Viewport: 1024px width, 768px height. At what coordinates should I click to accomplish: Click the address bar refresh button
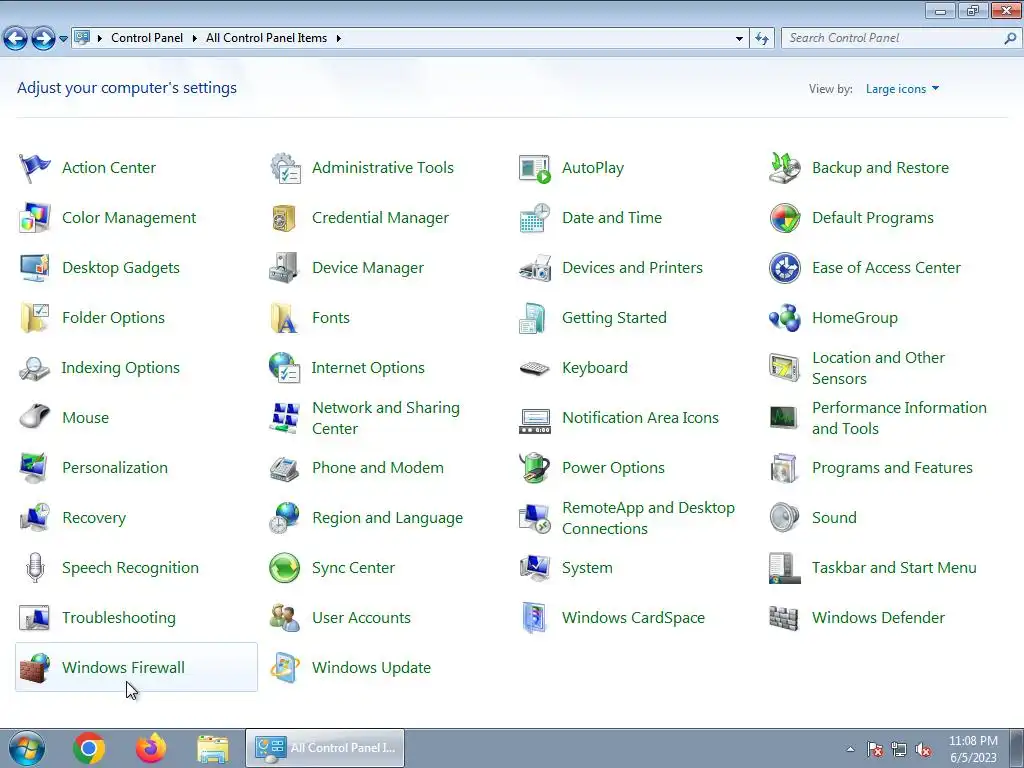coord(761,39)
